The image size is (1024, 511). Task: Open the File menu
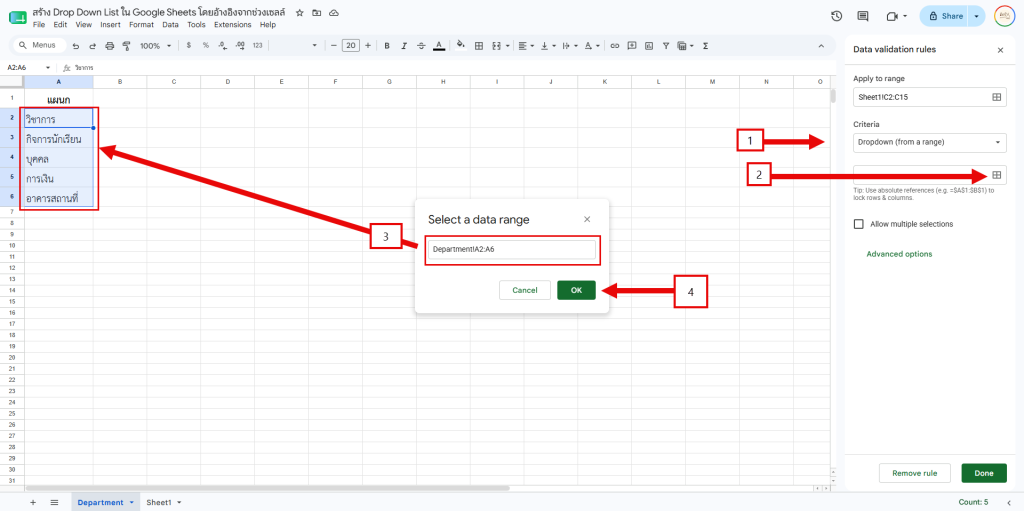39,25
